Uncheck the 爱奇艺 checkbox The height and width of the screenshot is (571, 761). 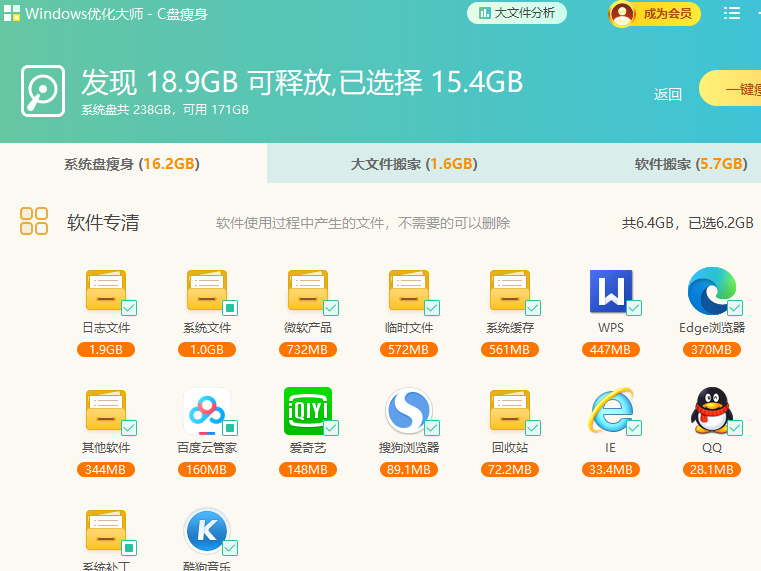[331, 428]
